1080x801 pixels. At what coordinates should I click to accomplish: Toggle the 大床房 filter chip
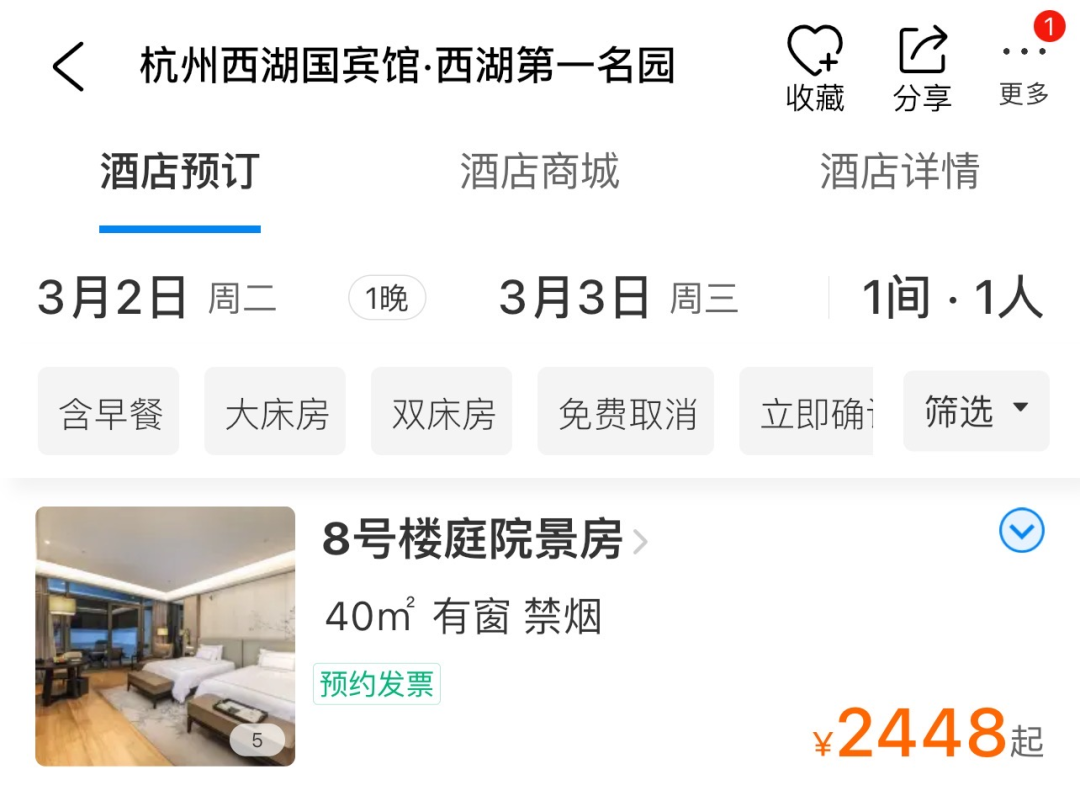[276, 412]
